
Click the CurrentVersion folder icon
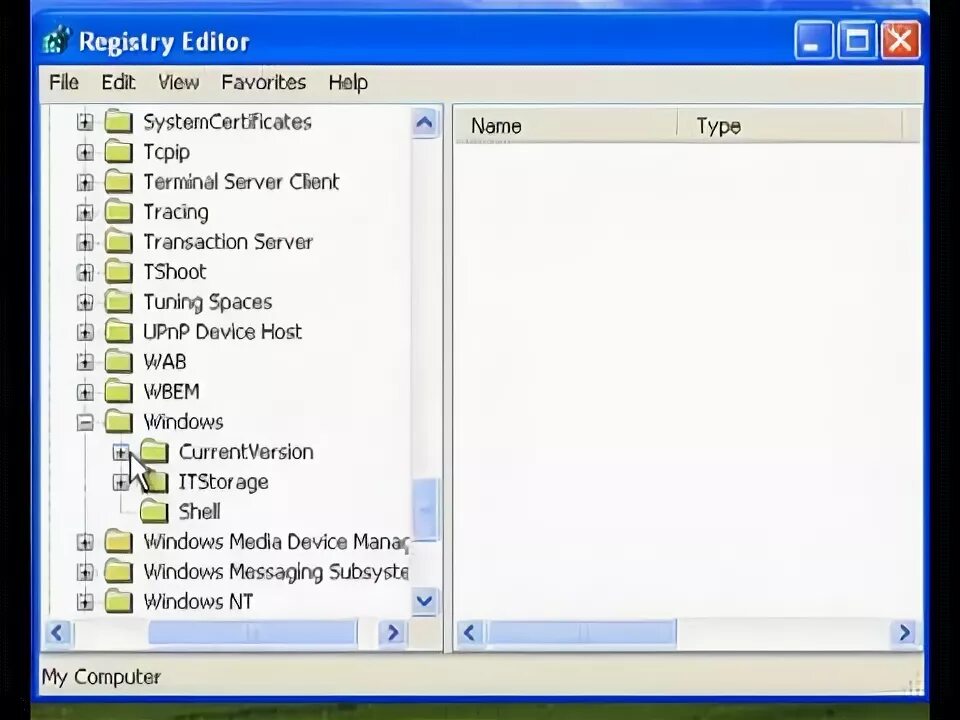[154, 452]
